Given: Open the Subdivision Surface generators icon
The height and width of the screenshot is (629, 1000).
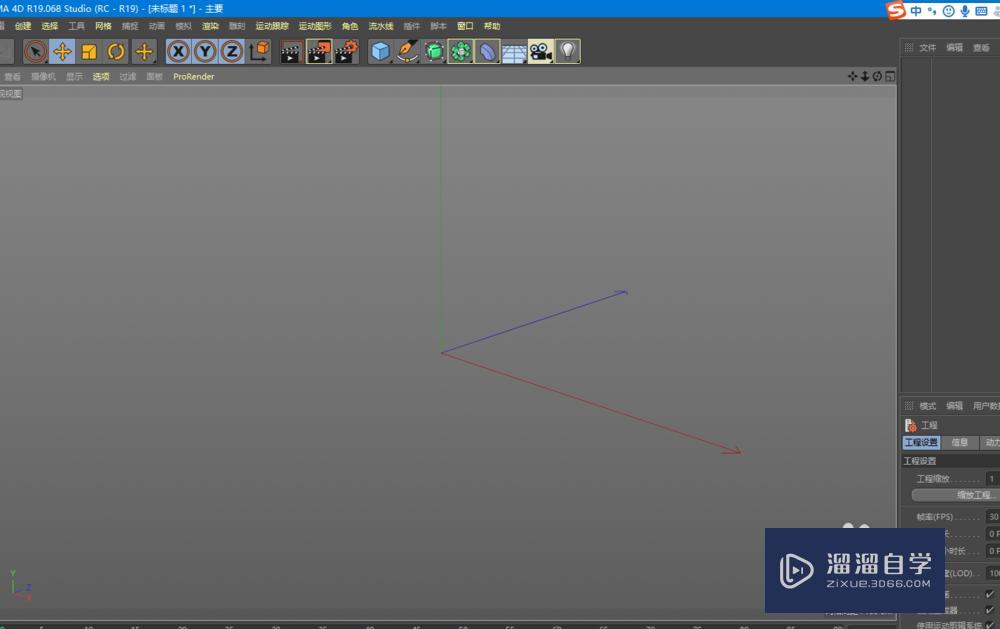Looking at the screenshot, I should point(434,52).
